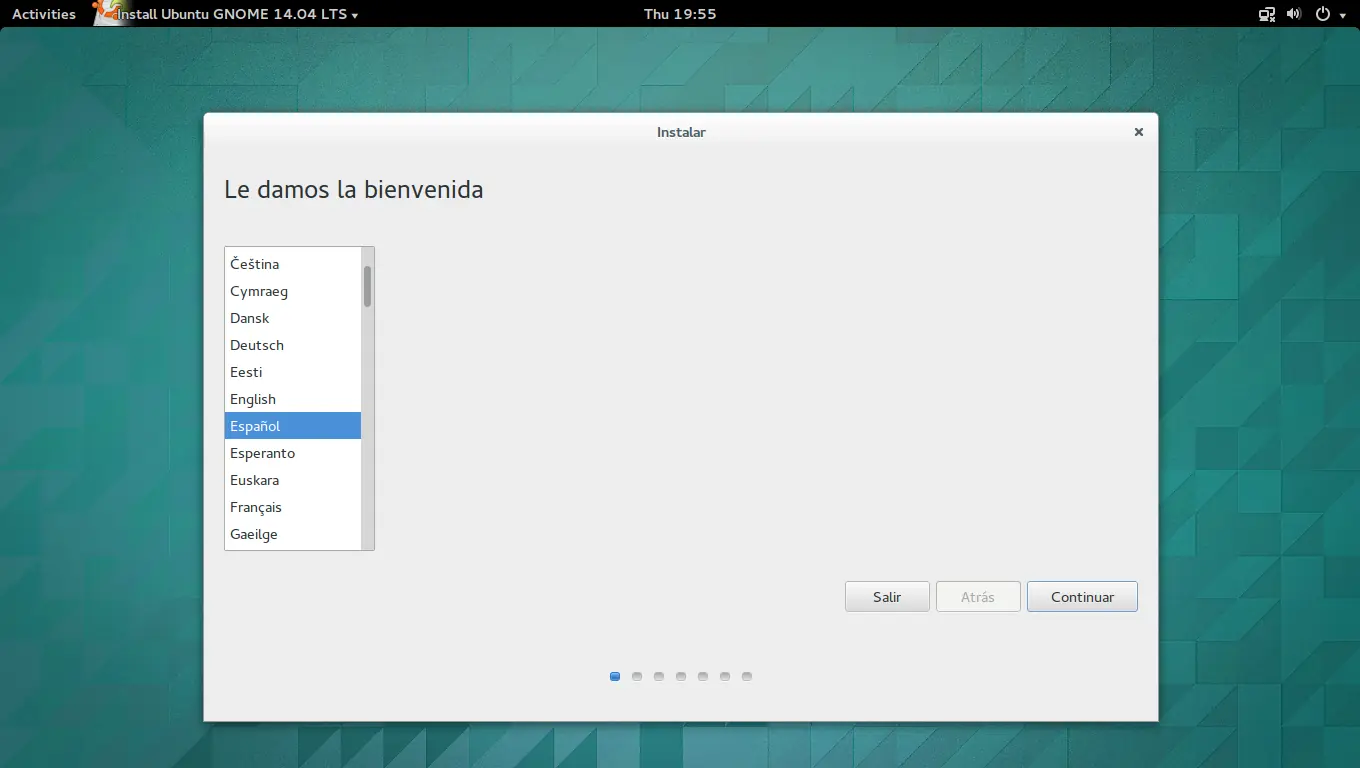Open the Activities overview
The image size is (1360, 768).
coord(44,14)
